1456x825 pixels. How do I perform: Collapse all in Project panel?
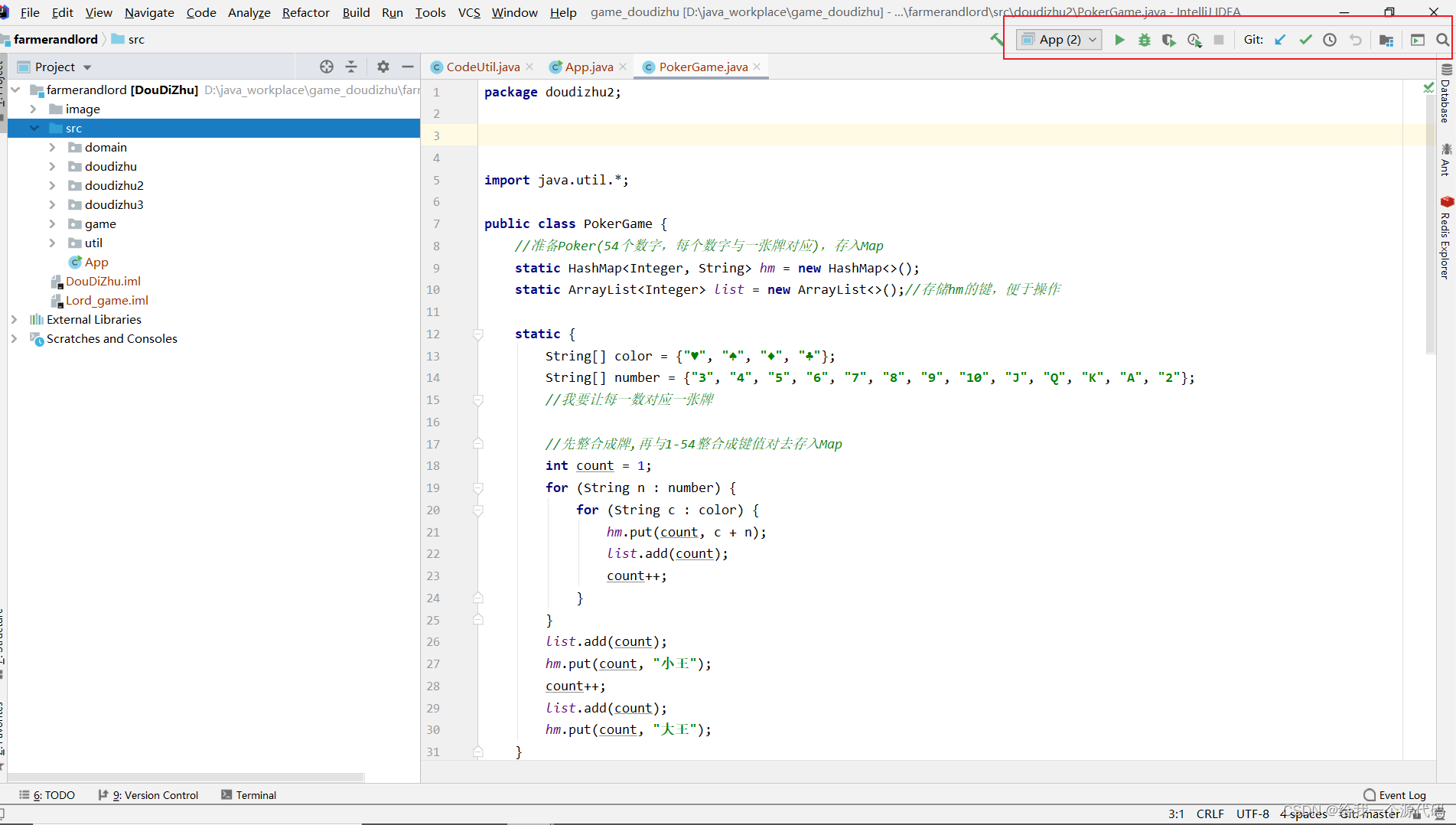pyautogui.click(x=351, y=67)
